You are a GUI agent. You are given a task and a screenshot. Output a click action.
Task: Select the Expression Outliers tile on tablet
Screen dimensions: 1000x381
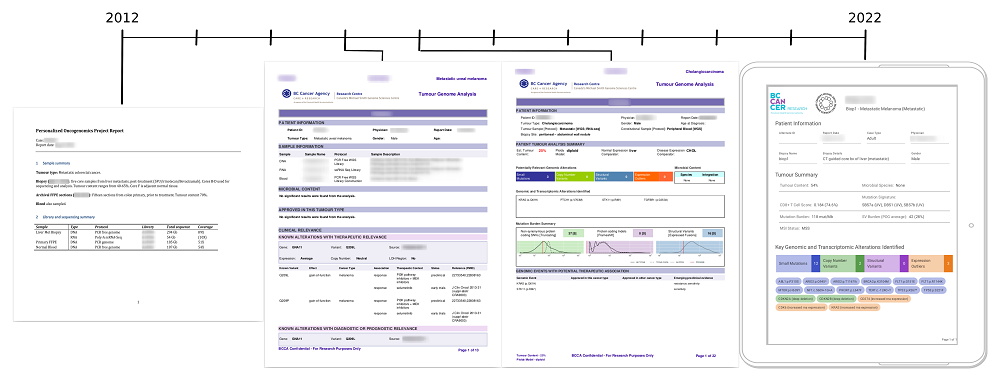(930, 263)
